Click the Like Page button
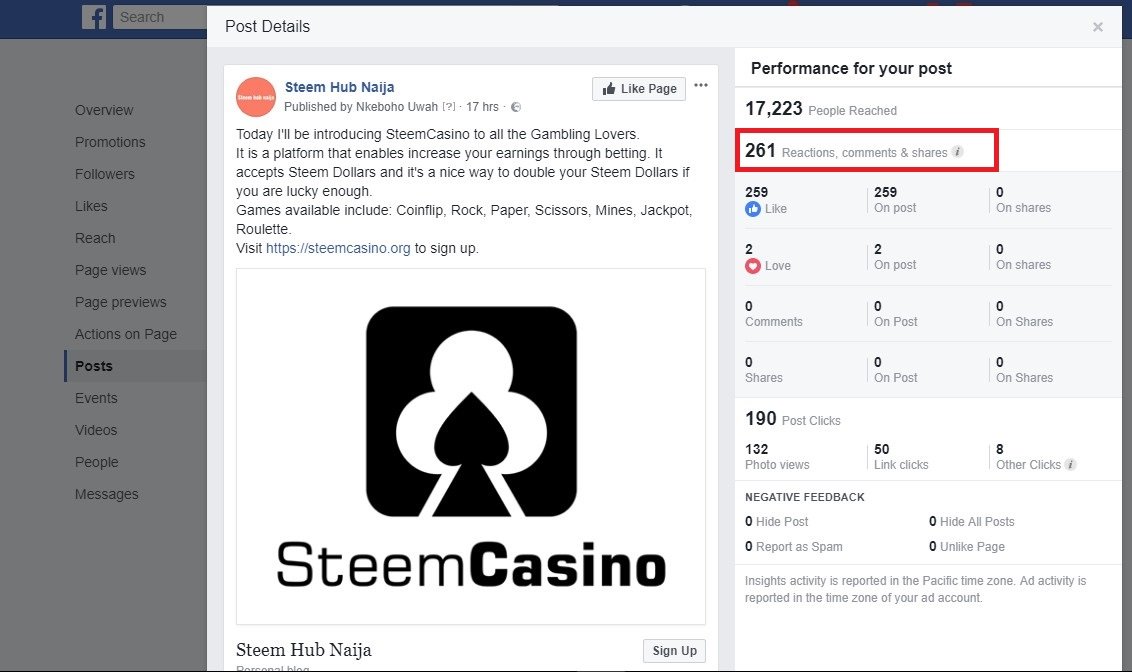 click(639, 89)
